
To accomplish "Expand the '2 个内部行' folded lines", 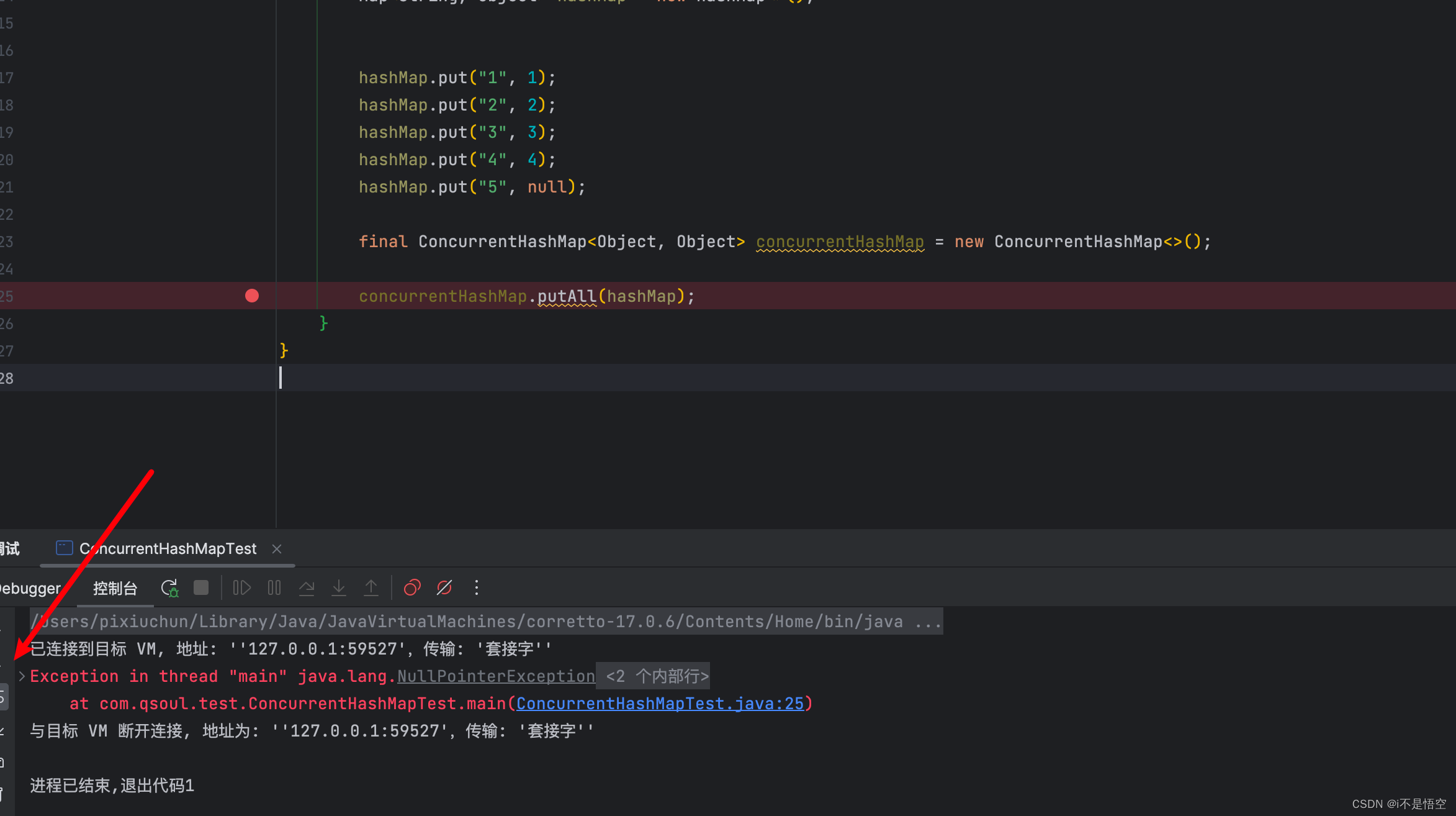I will point(657,676).
